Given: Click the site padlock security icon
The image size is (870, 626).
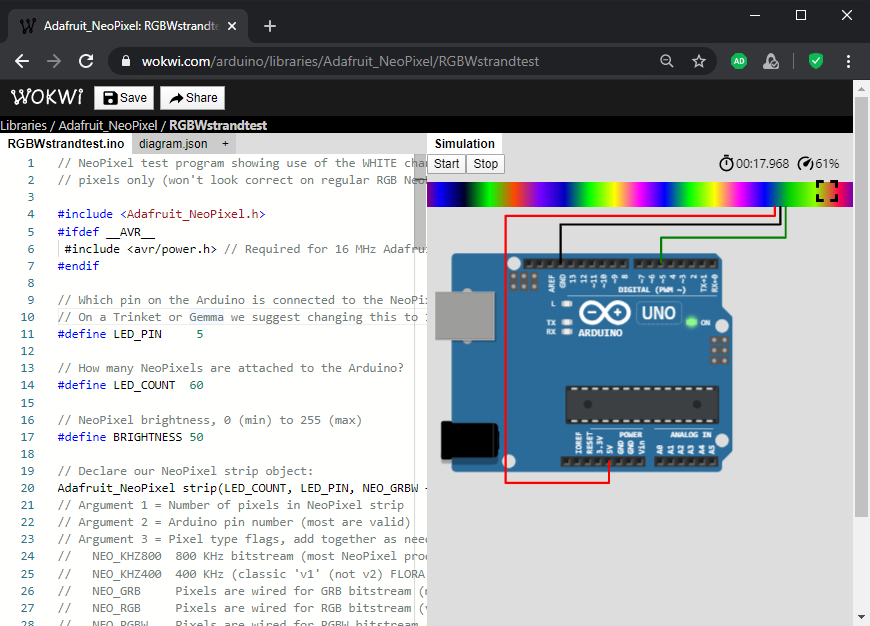Looking at the screenshot, I should [x=126, y=61].
